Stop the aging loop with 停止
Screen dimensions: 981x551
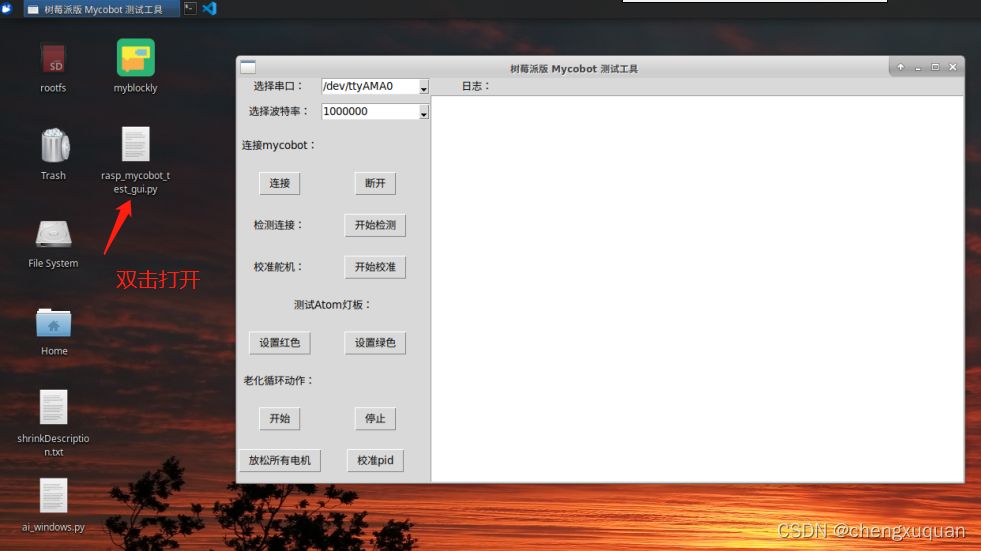[375, 418]
